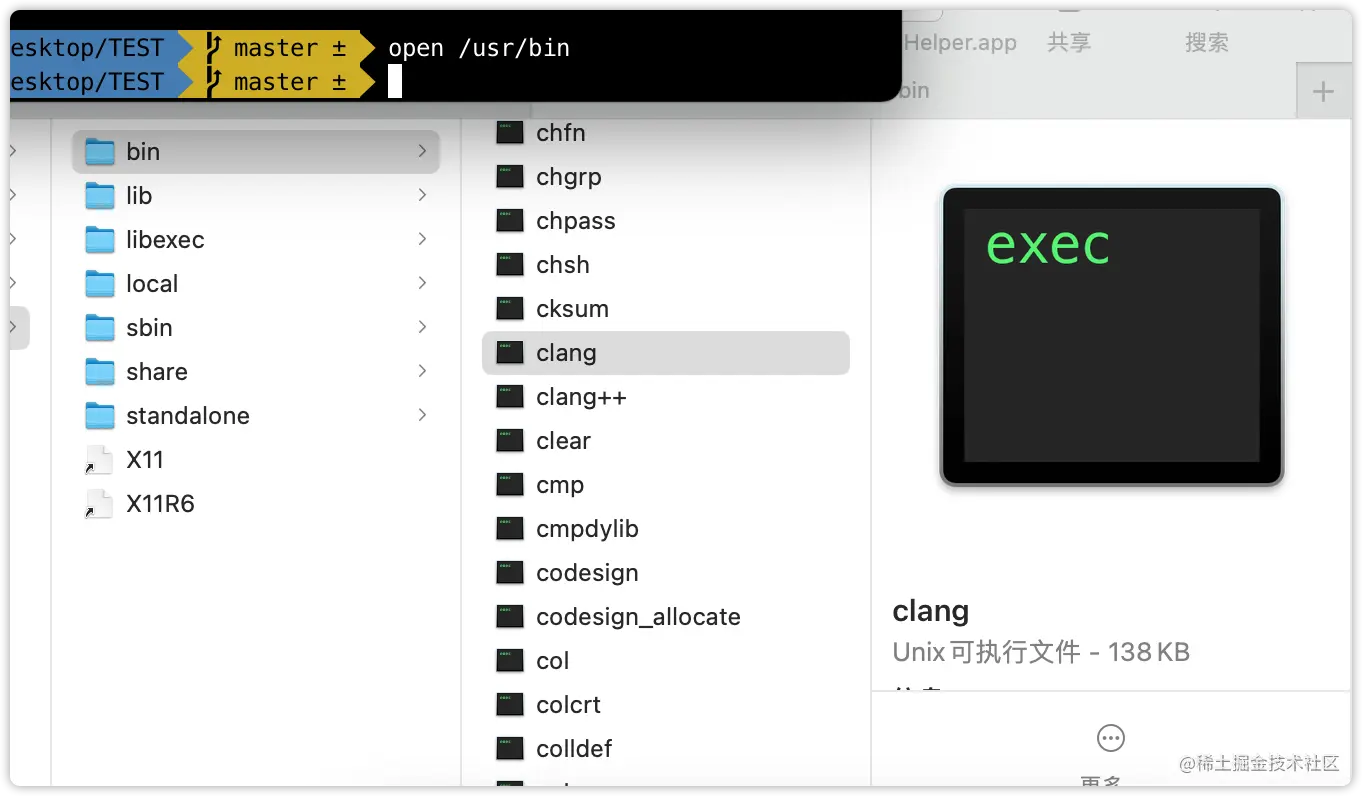This screenshot has height=796, width=1362.
Task: Select the file name clang++
Action: click(x=581, y=397)
